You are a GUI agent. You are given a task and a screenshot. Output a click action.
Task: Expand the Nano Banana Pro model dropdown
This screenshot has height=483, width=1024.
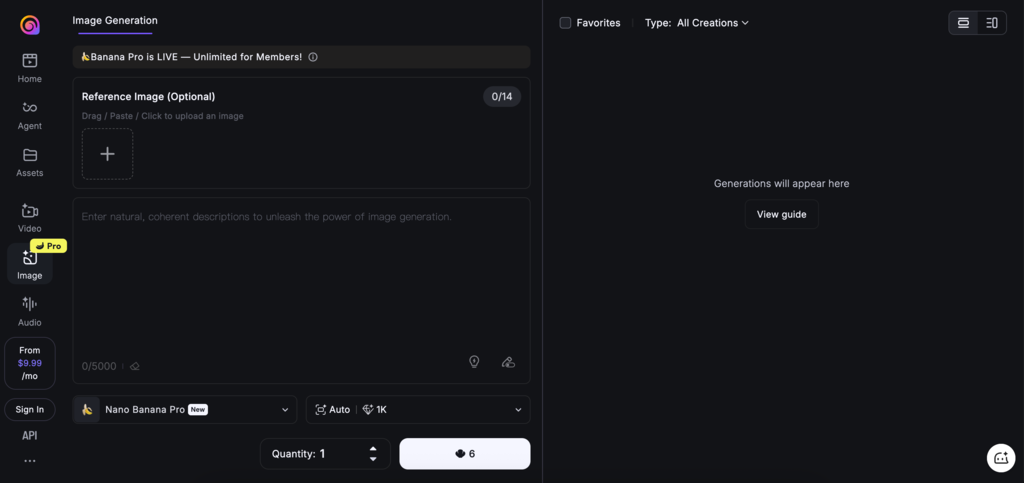[x=185, y=409]
